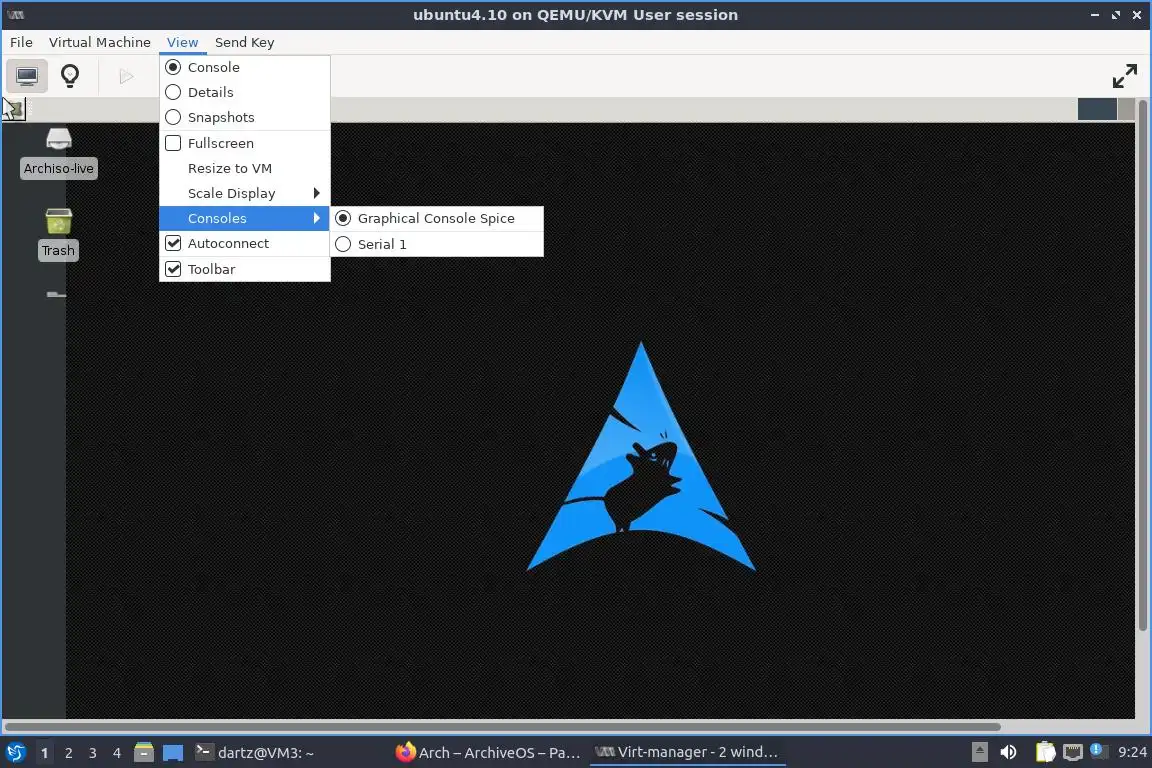The width and height of the screenshot is (1152, 768).
Task: Click the horizontal scrollbar of the console
Action: coord(503,727)
